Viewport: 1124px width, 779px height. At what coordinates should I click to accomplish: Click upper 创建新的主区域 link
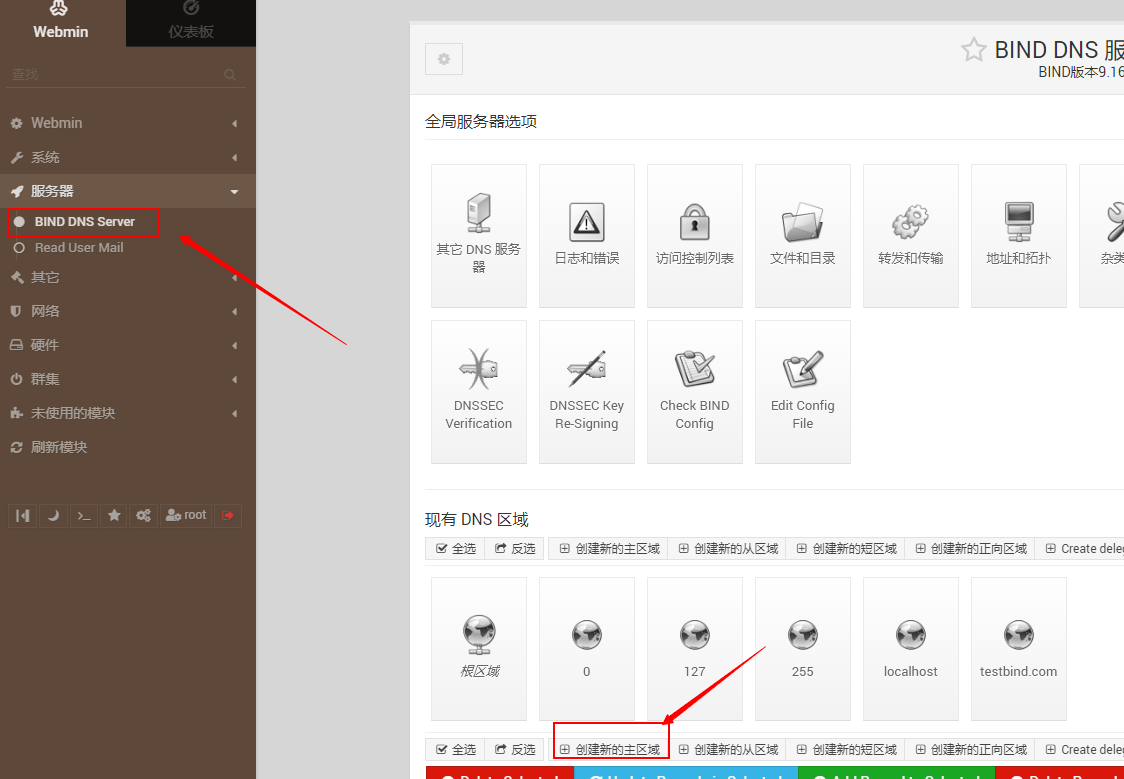609,548
